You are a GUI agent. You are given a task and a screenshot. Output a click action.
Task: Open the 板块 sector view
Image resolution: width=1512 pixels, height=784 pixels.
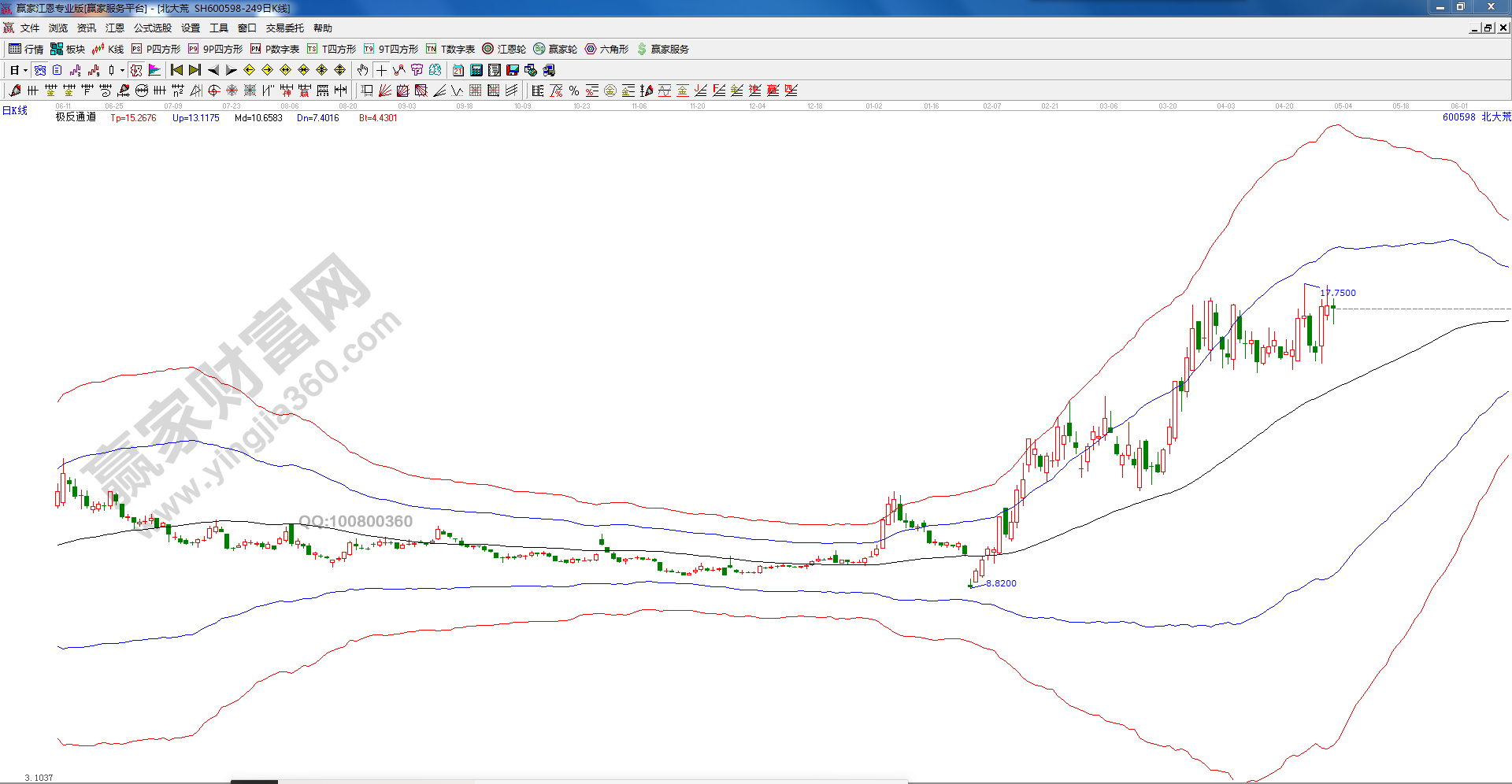[68, 49]
